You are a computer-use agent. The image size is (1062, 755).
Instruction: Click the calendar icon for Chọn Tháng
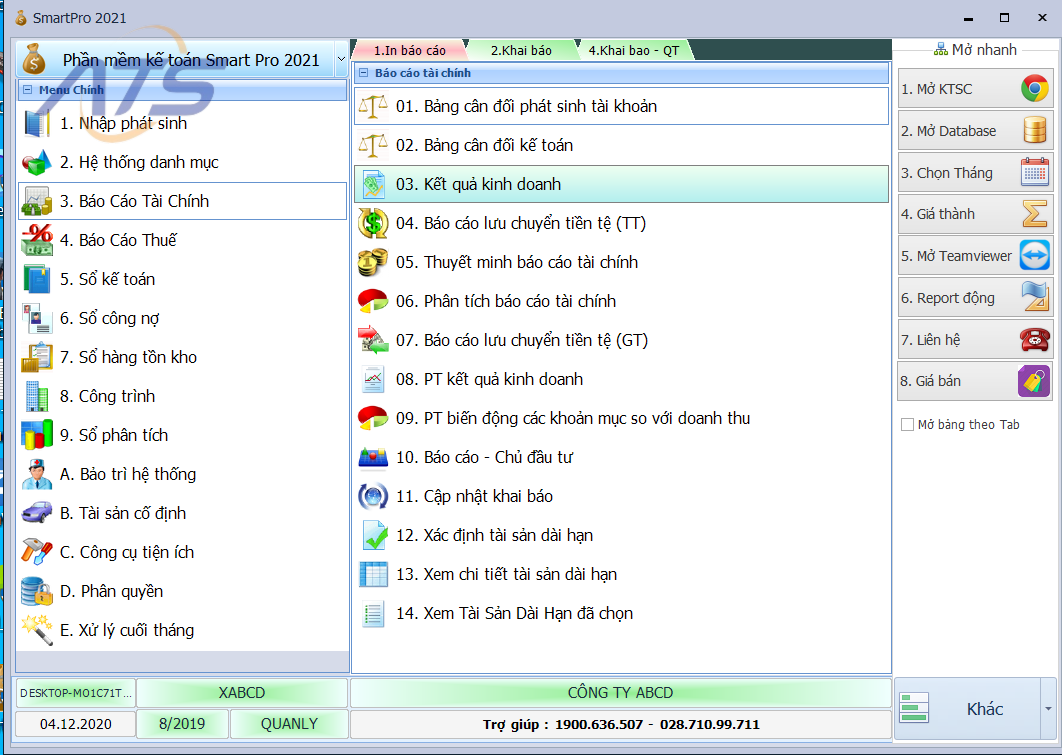coord(1034,172)
